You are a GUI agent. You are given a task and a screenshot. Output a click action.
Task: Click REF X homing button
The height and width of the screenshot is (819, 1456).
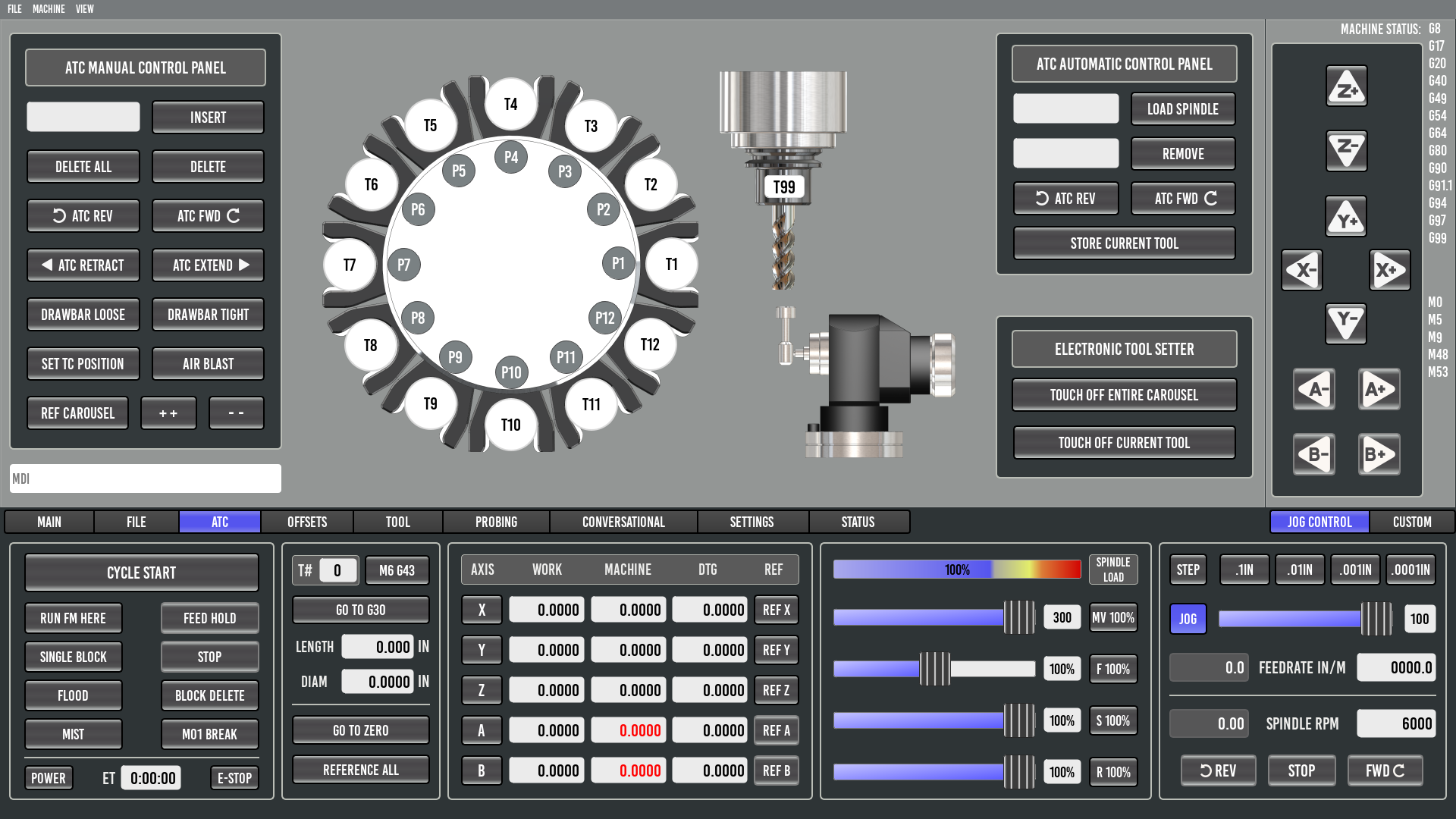click(776, 610)
